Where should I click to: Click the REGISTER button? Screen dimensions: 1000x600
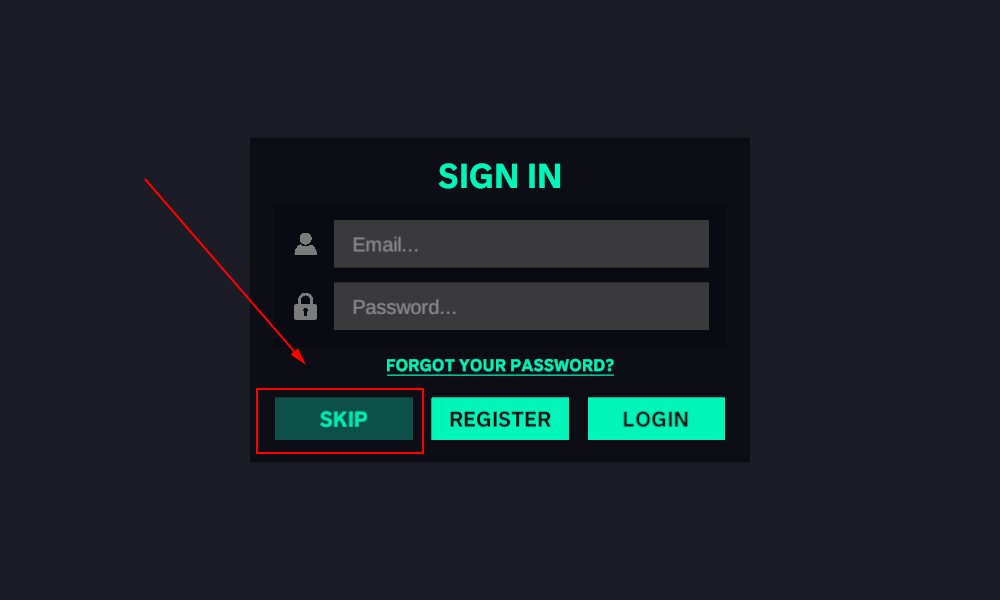pos(500,418)
